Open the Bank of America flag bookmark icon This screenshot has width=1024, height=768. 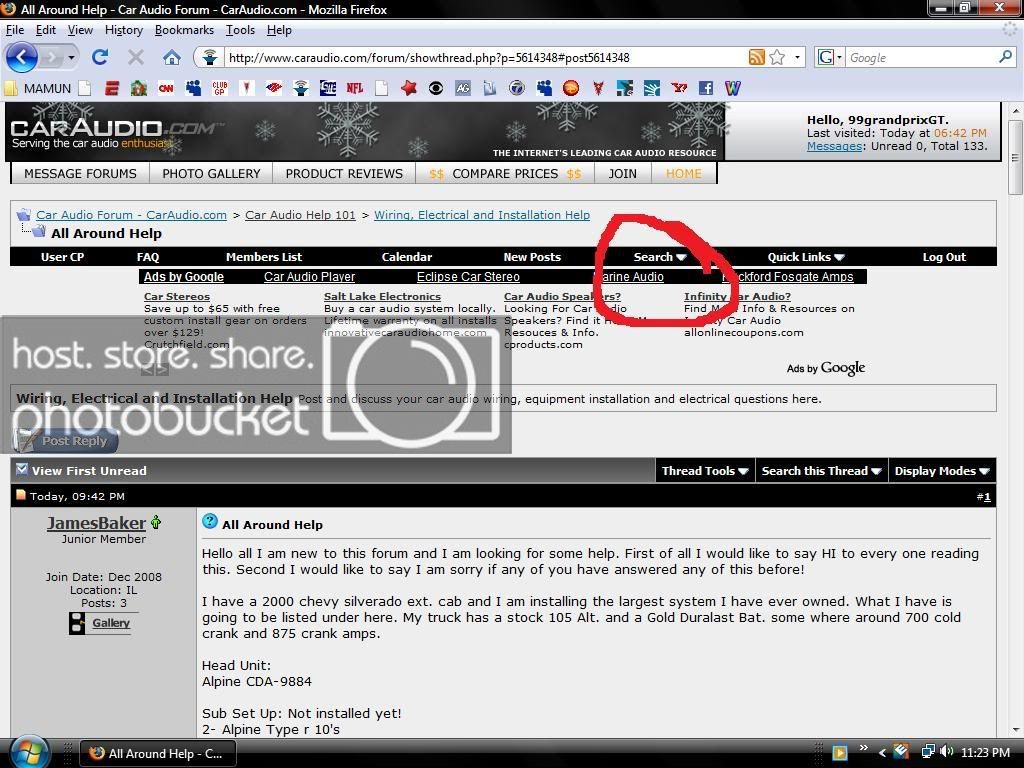(x=274, y=88)
